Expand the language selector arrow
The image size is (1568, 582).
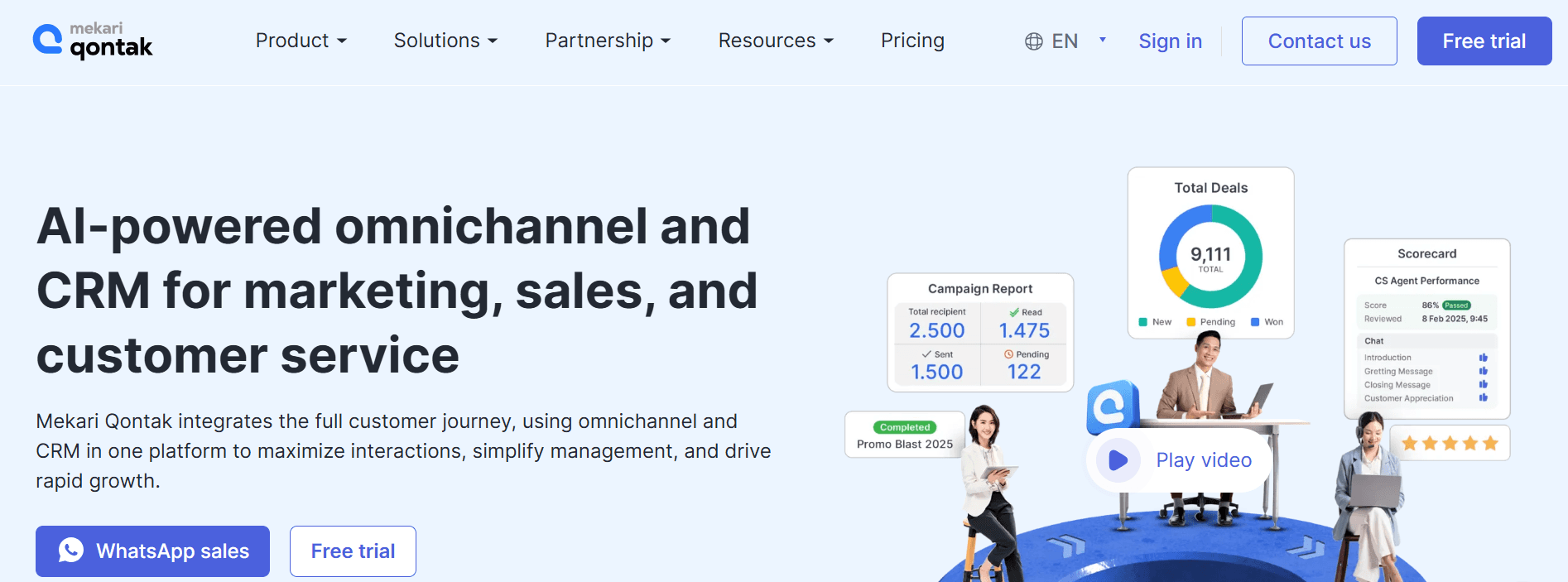1103,39
